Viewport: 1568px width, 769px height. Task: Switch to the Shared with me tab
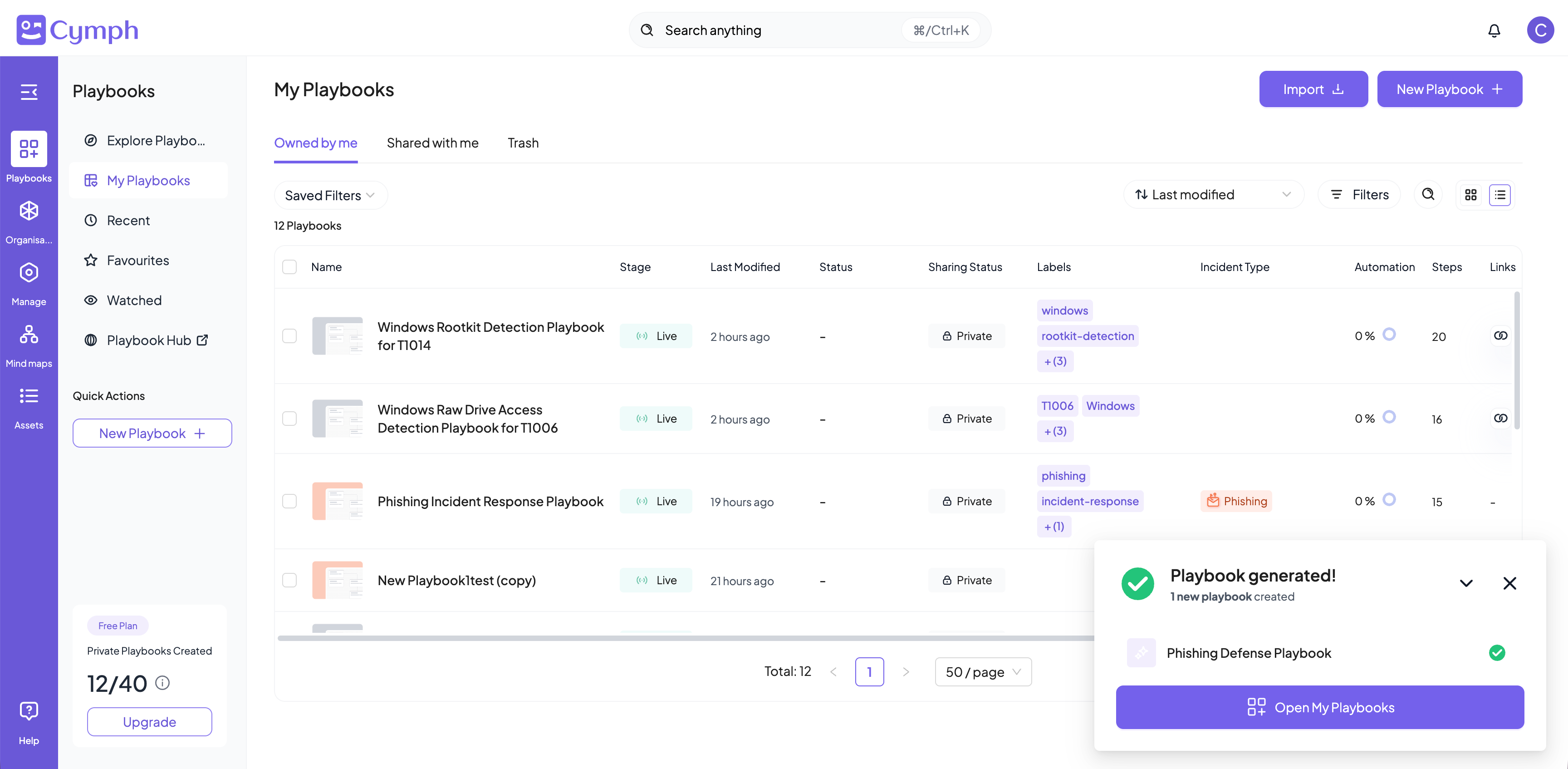(432, 143)
